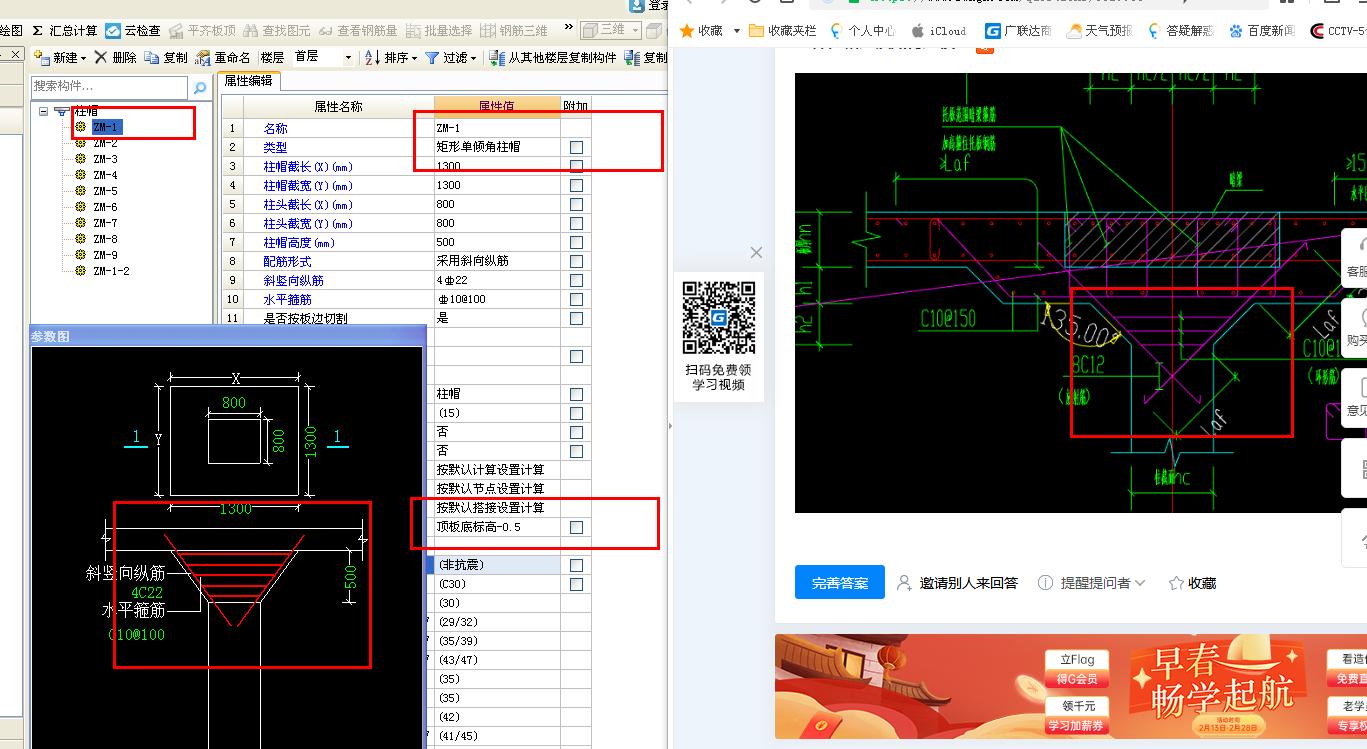Tick 附加 checkbox for 配筋形式 row

click(576, 261)
